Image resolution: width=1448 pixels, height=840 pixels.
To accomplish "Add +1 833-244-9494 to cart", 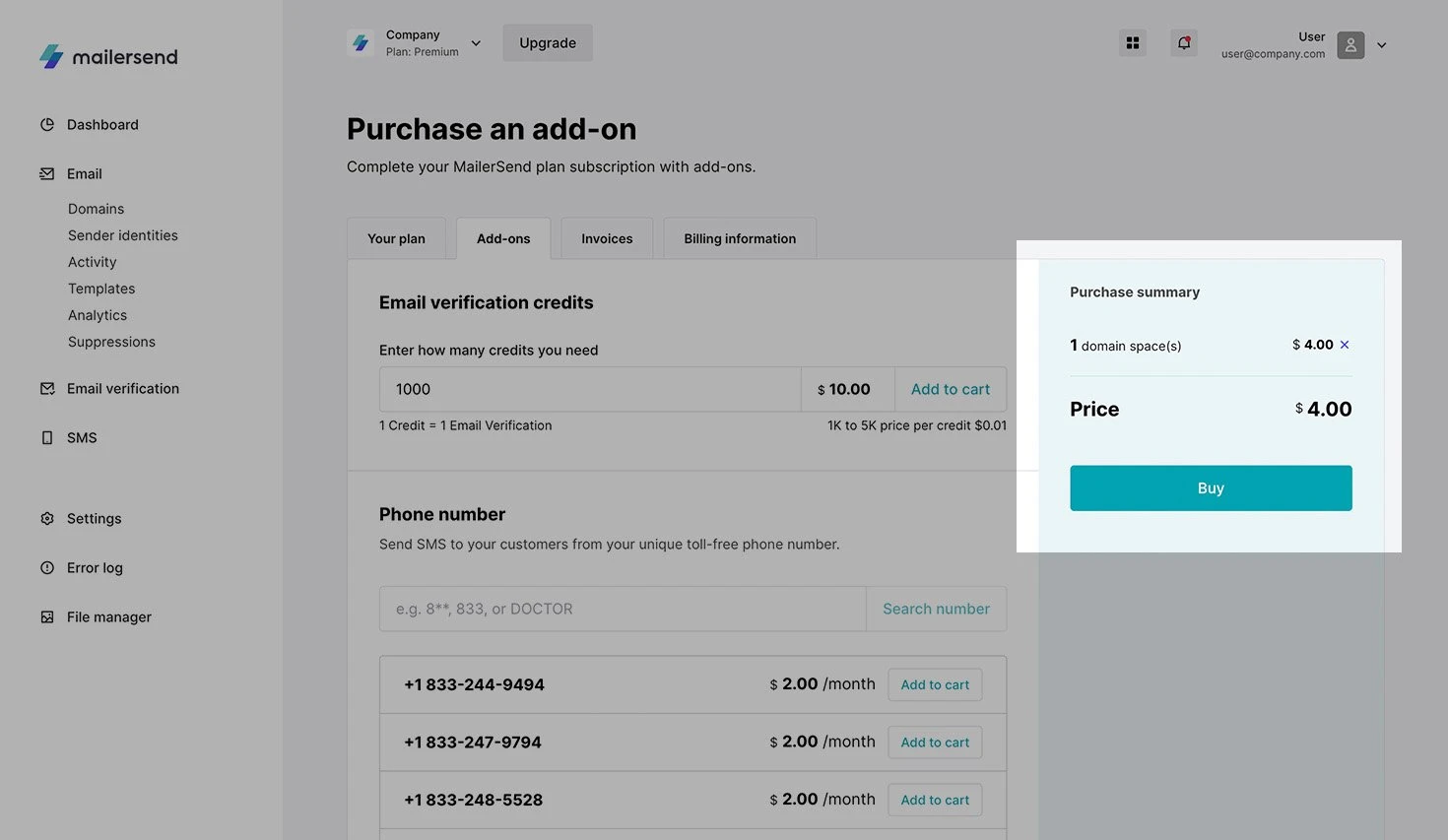I will coord(935,685).
